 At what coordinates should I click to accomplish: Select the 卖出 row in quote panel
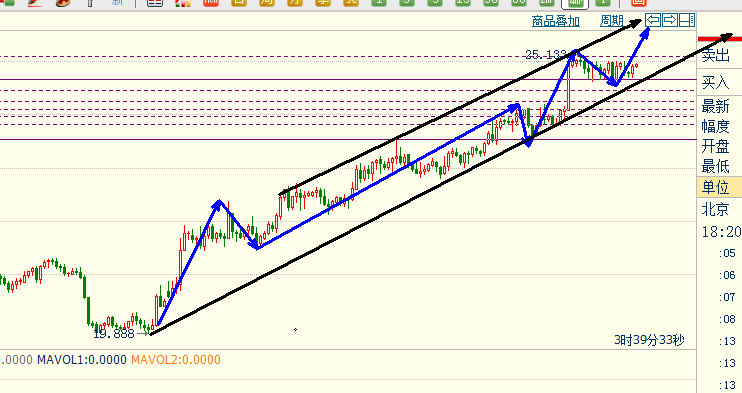(x=720, y=55)
